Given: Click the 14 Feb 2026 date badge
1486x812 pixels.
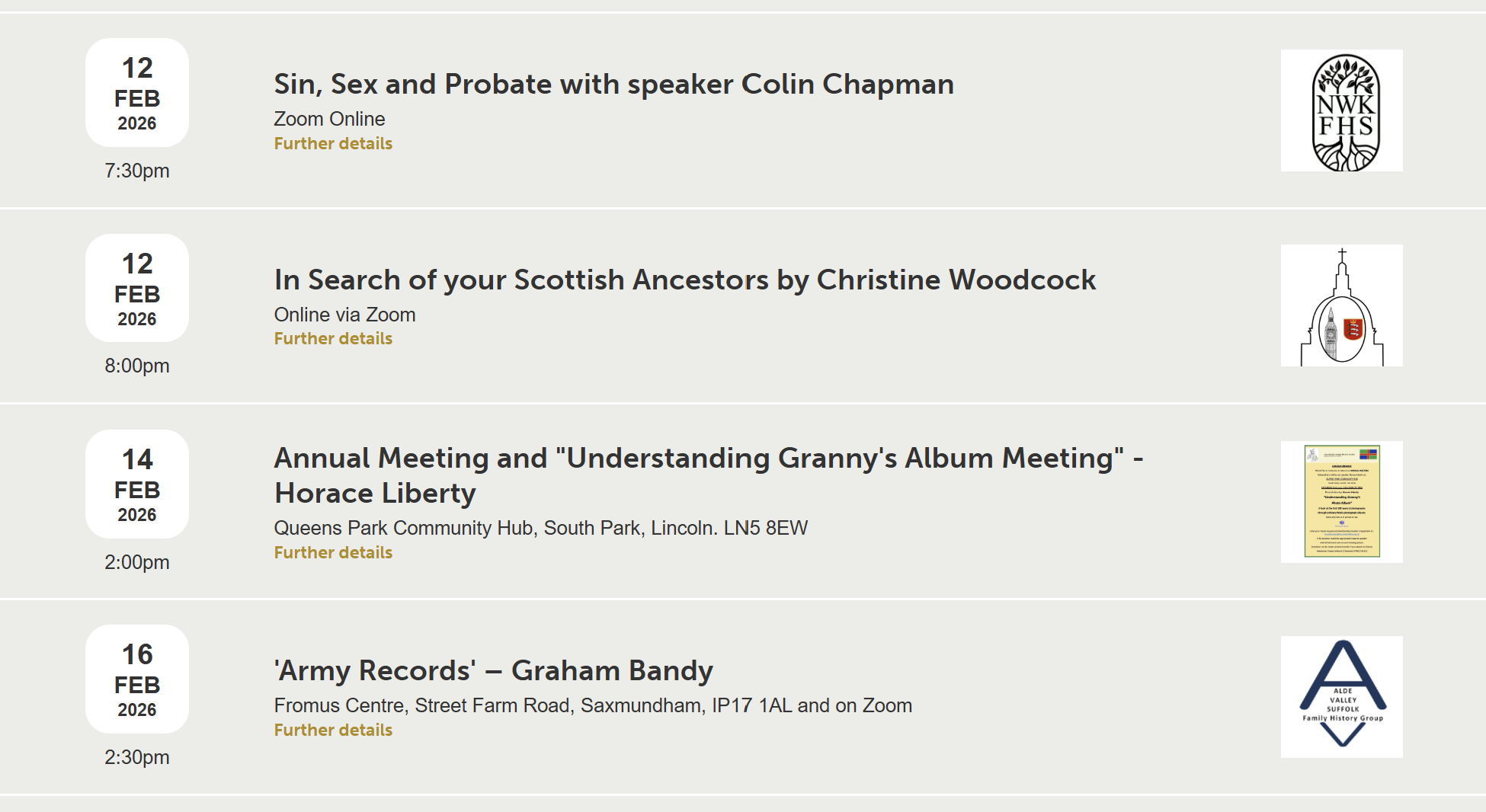Looking at the screenshot, I should click(137, 484).
